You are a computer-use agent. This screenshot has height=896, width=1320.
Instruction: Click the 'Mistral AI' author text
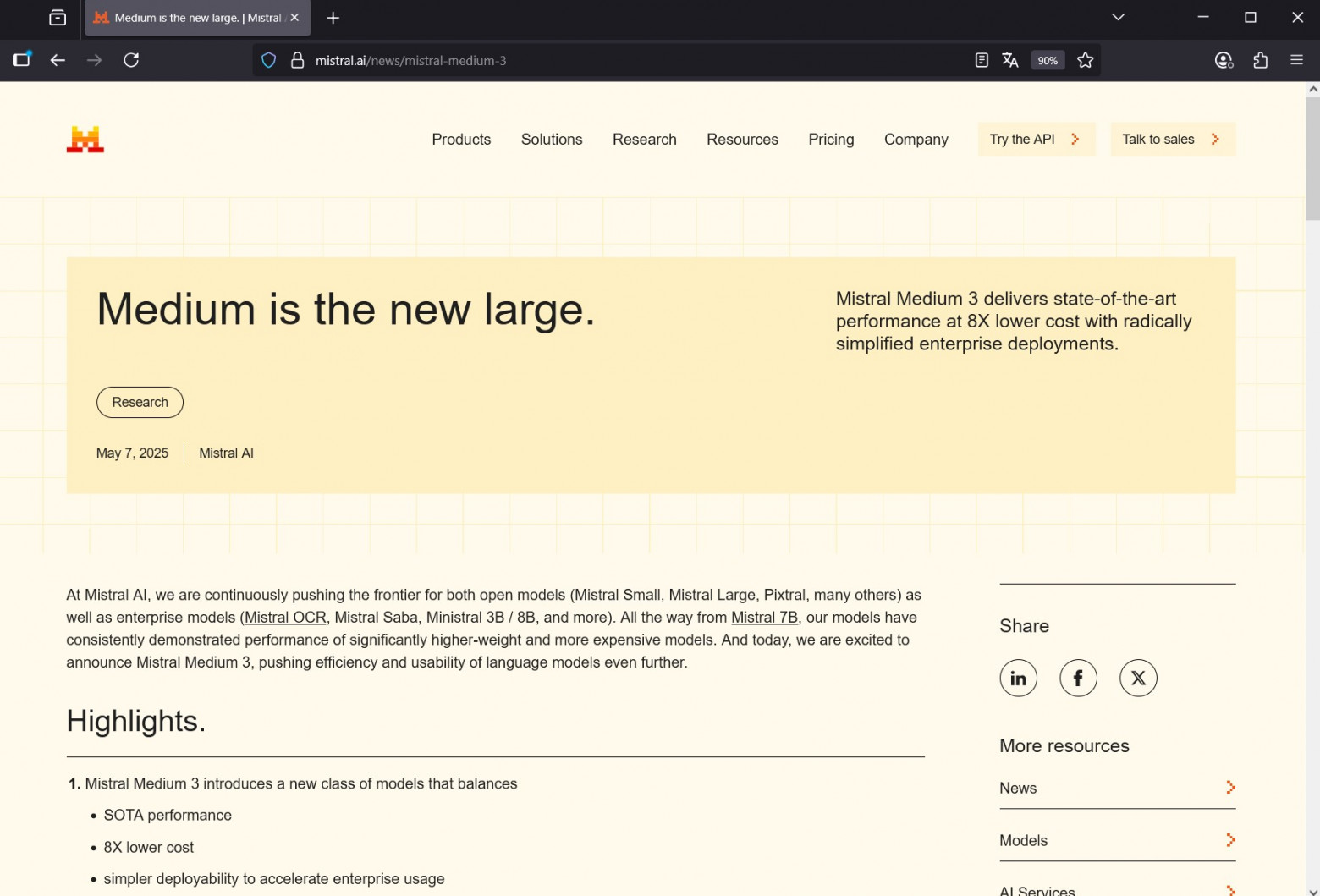pos(226,453)
